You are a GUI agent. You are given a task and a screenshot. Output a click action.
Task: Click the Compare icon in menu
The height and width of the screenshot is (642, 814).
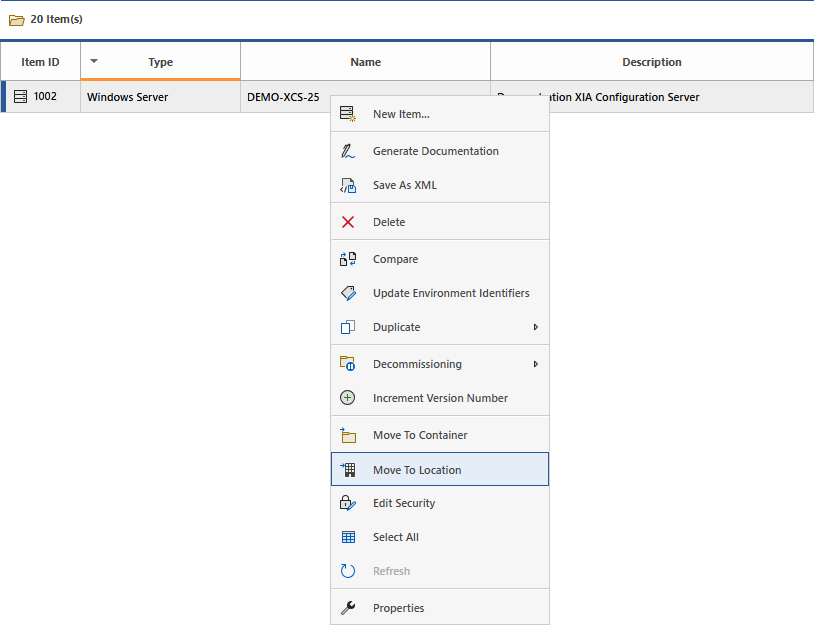tap(348, 259)
